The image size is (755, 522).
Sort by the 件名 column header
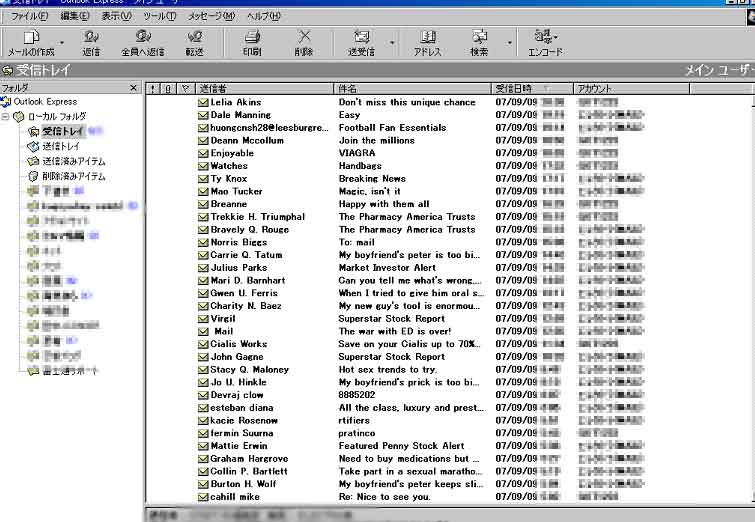point(412,89)
